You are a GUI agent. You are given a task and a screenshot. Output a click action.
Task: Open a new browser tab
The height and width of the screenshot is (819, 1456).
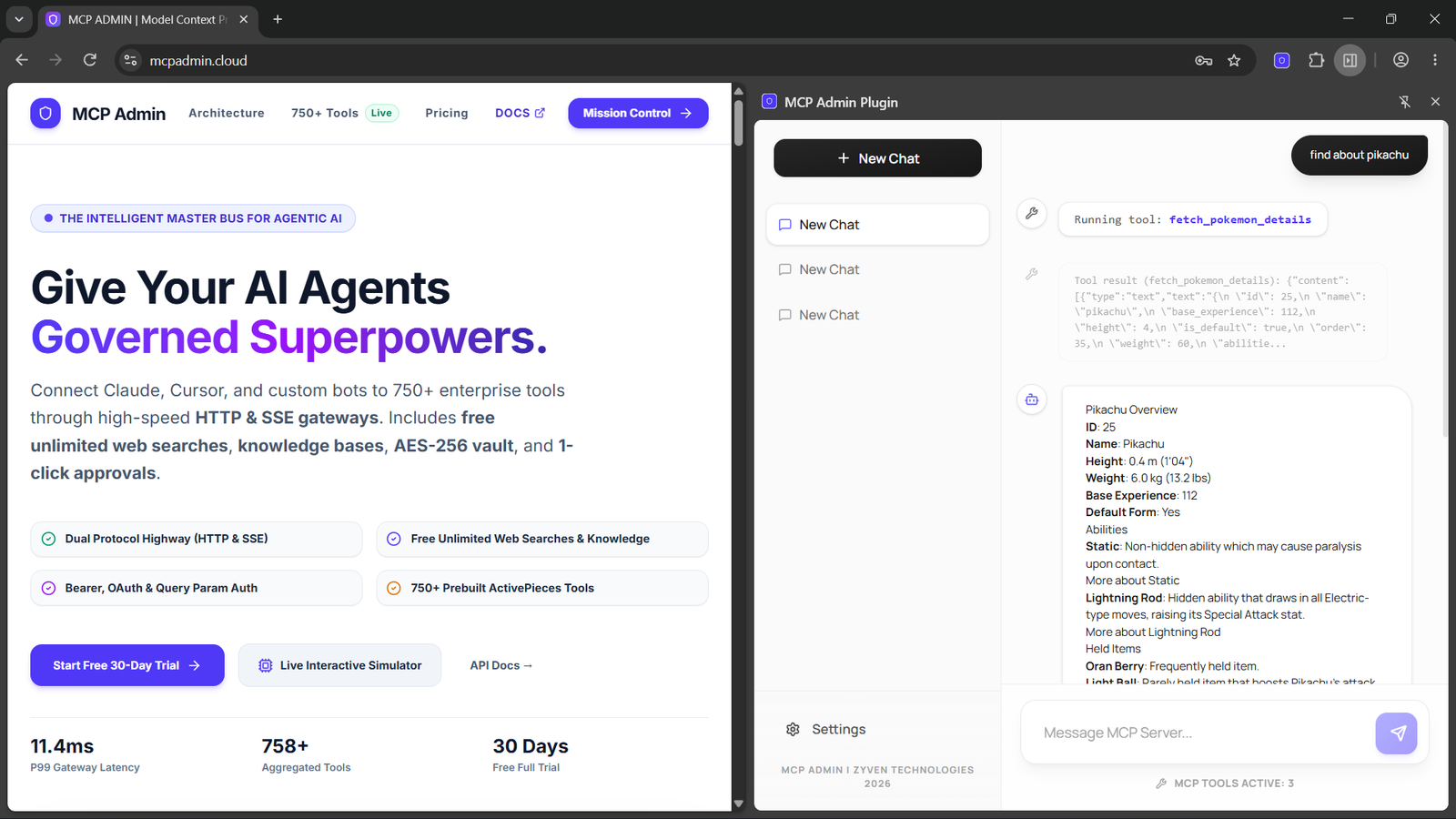point(278,19)
